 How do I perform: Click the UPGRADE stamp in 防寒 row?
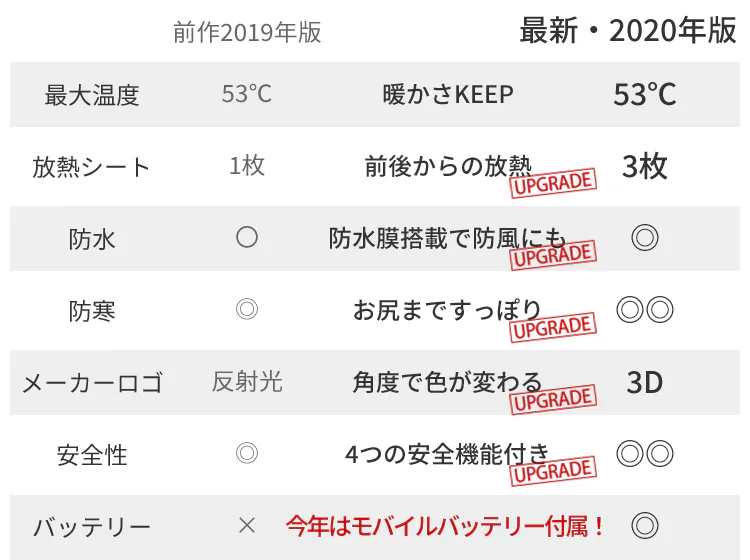(553, 326)
